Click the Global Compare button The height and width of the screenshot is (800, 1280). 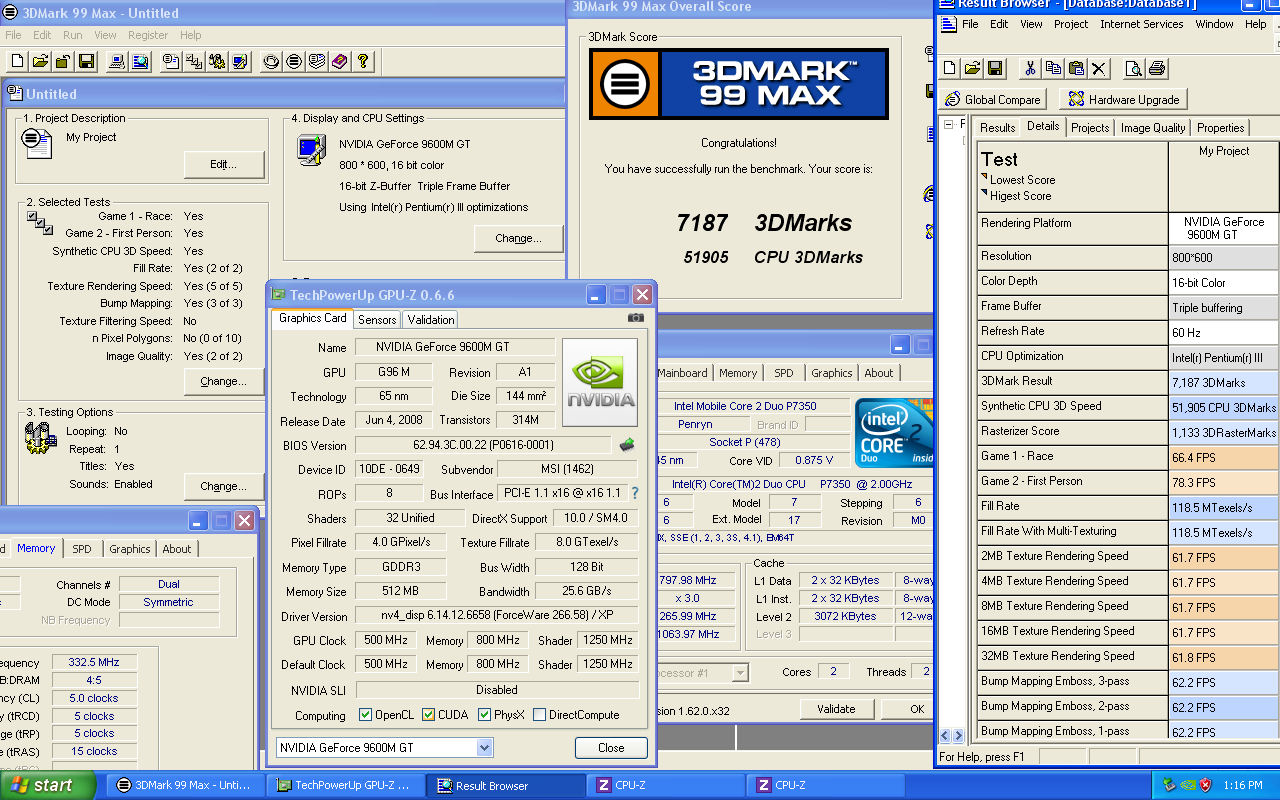993,99
